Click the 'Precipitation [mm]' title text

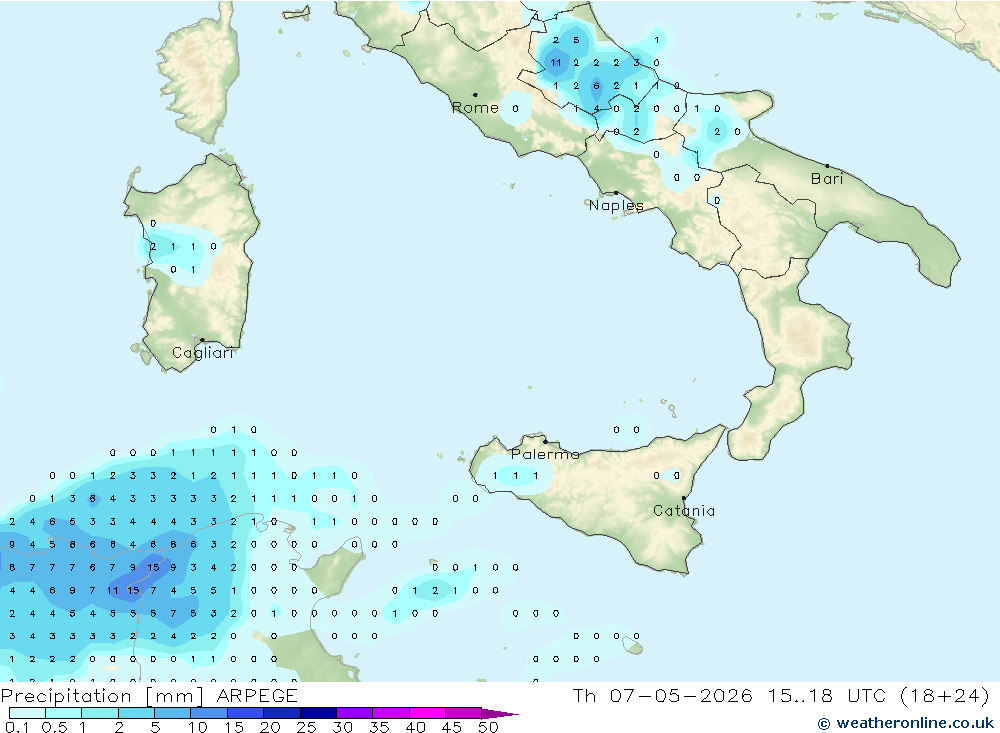(102, 695)
